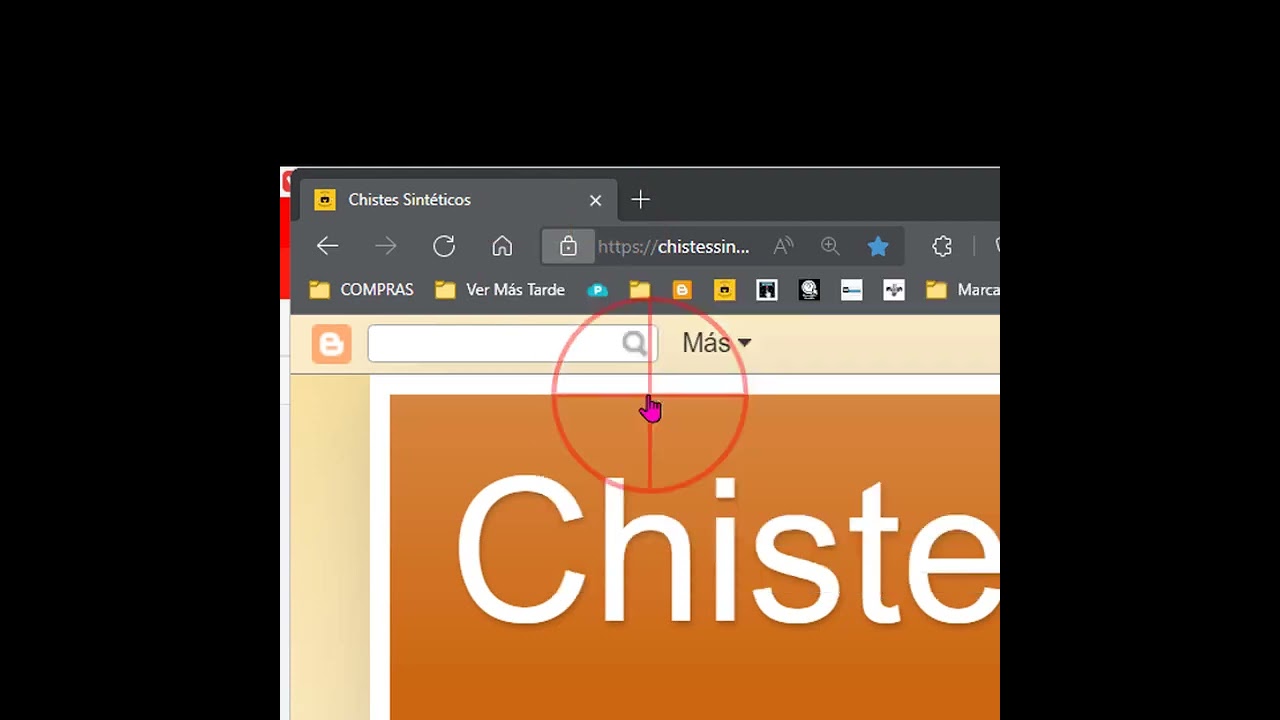
Task: Open the teal cloud P bookmark
Action: 597,290
